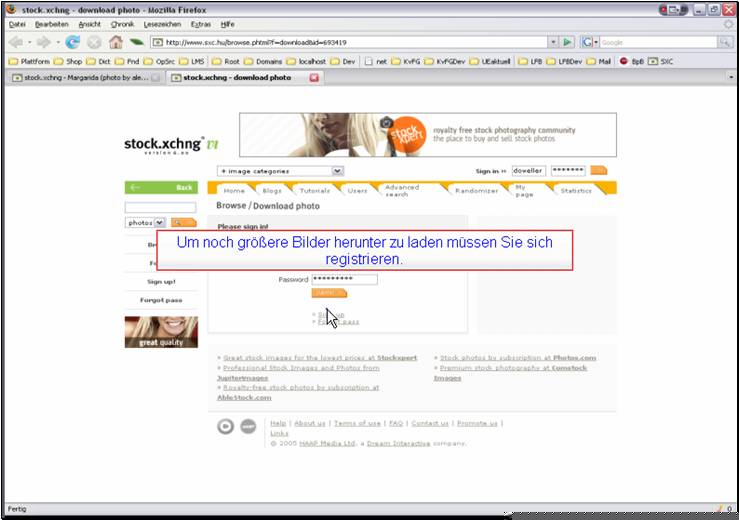Image resolution: width=739 pixels, height=520 pixels.
Task: Click the orange sidebar search magnifier button
Action: (184, 223)
